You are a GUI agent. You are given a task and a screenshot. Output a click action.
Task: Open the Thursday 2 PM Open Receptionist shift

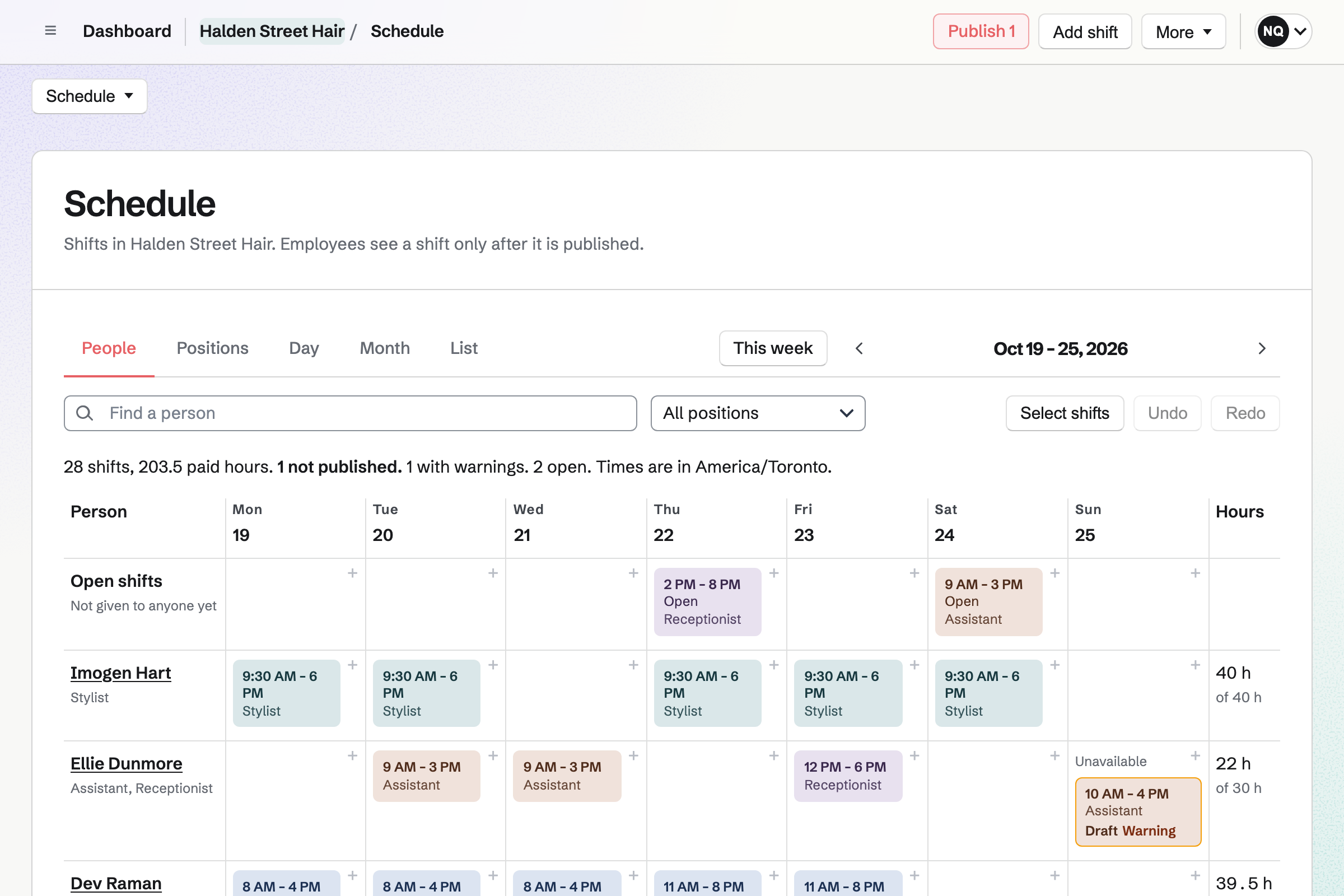[x=707, y=601]
